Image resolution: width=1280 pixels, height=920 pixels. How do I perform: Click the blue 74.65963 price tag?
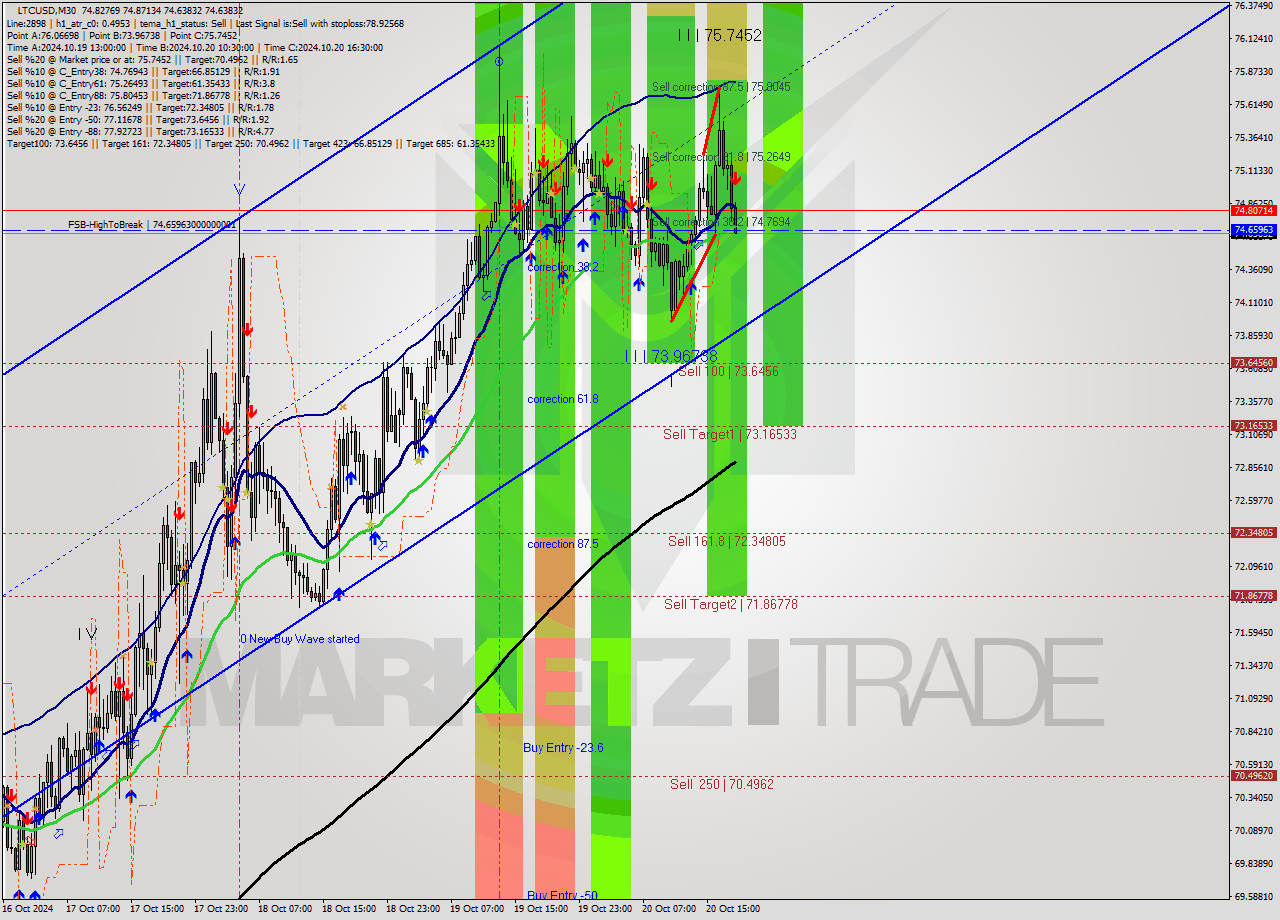1254,230
